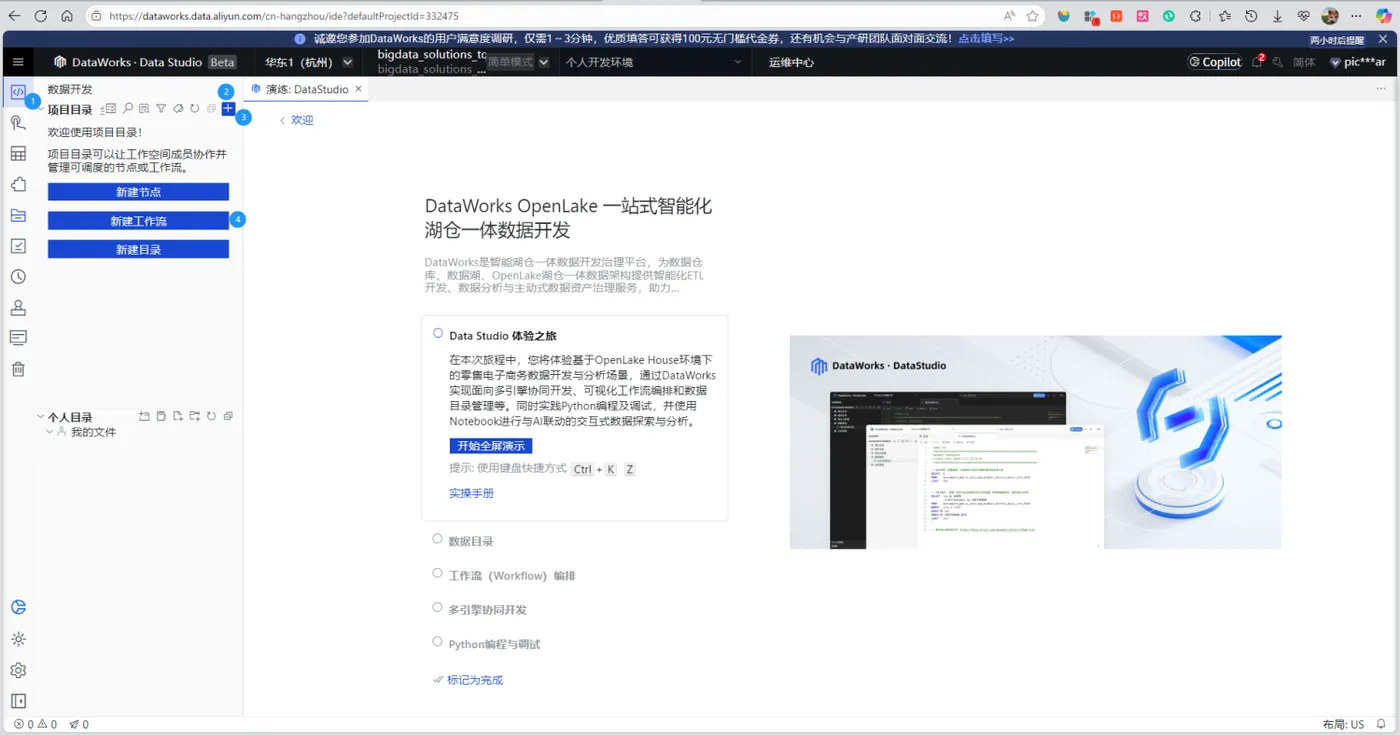Select the Data Studio 体验之旅 radio option
Viewport: 1400px width, 735px height.
click(438, 333)
